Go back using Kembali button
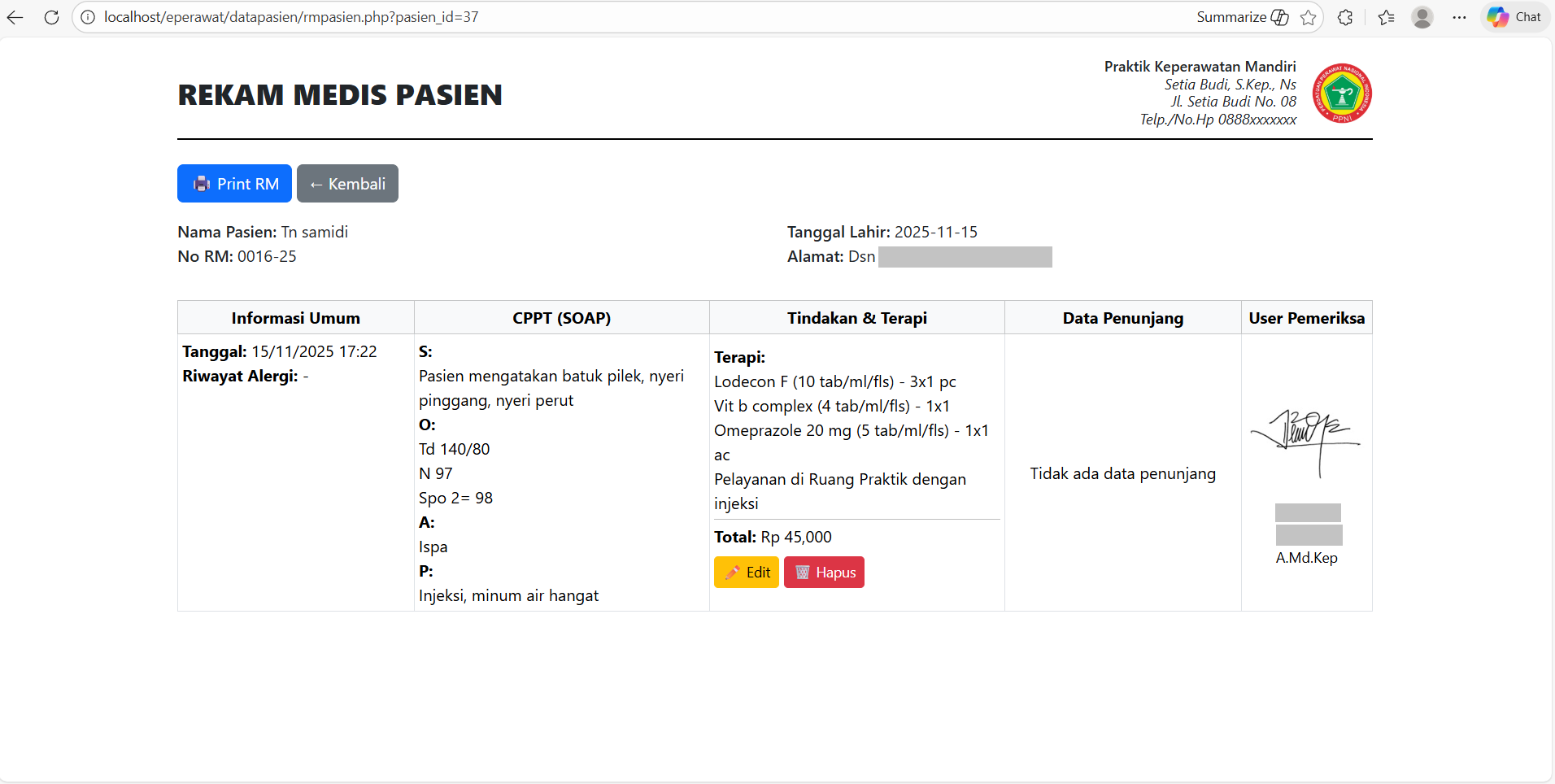The width and height of the screenshot is (1555, 784). 347,184
